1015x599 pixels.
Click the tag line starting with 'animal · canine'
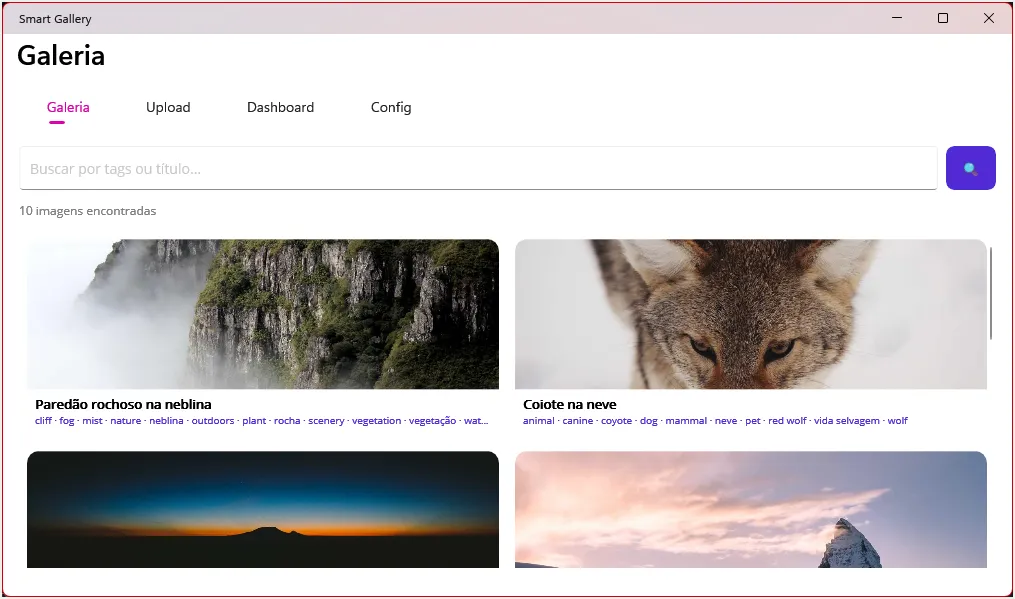(715, 421)
